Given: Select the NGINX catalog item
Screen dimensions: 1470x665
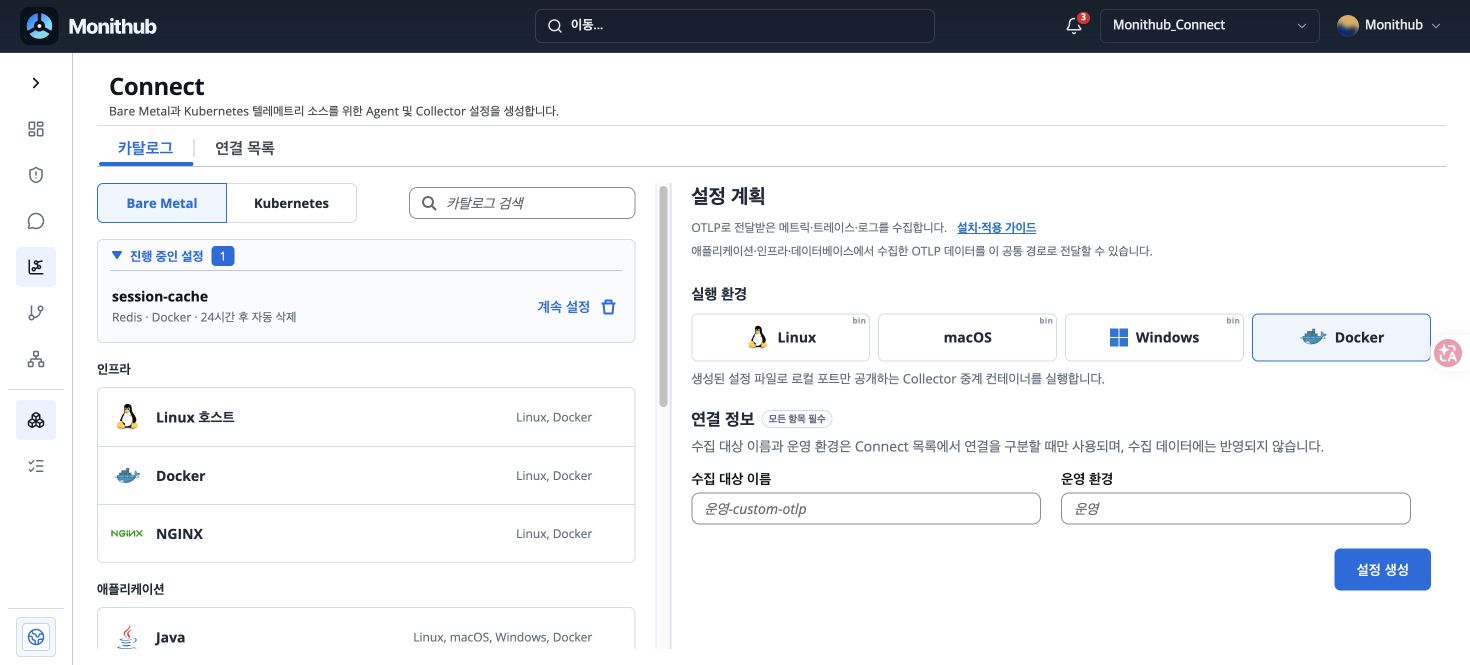Looking at the screenshot, I should [x=366, y=534].
